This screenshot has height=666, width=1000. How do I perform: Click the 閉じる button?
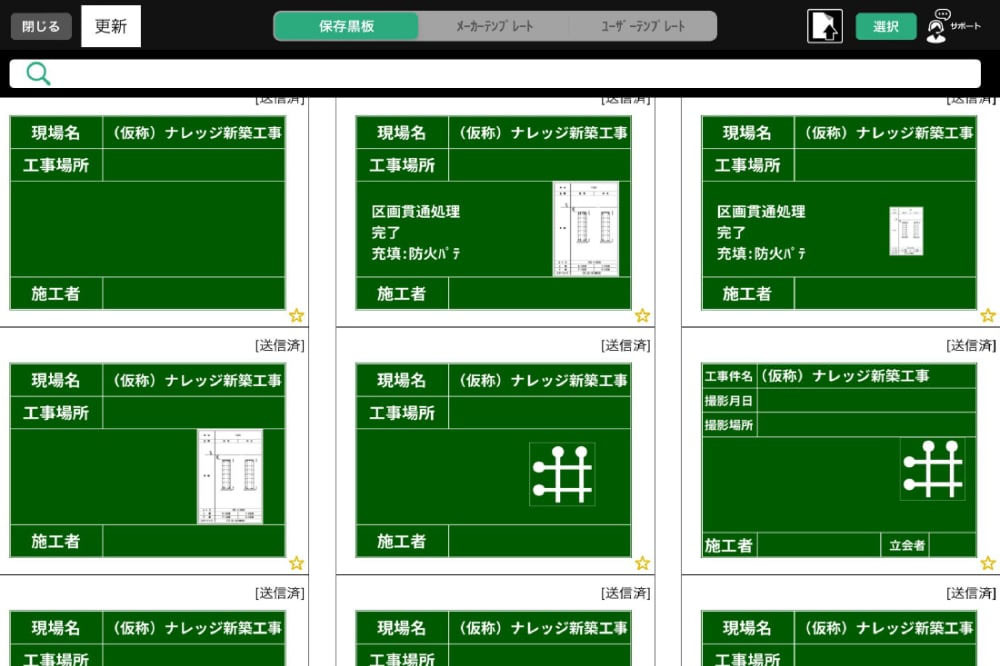[40, 26]
